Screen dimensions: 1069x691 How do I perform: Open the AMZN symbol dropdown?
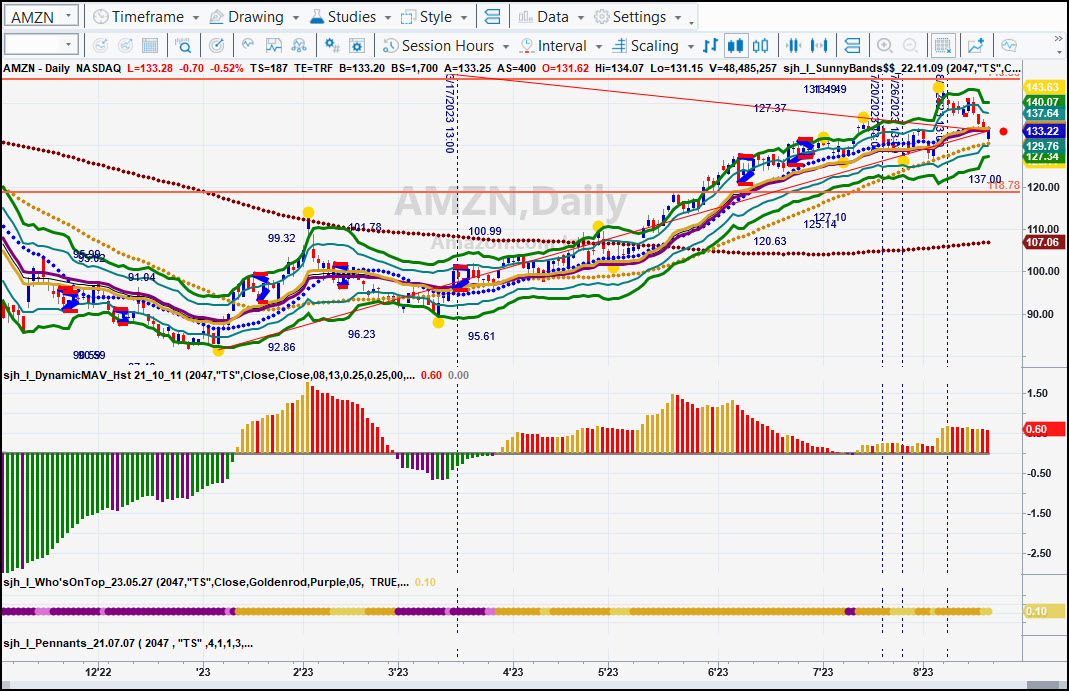[69, 16]
